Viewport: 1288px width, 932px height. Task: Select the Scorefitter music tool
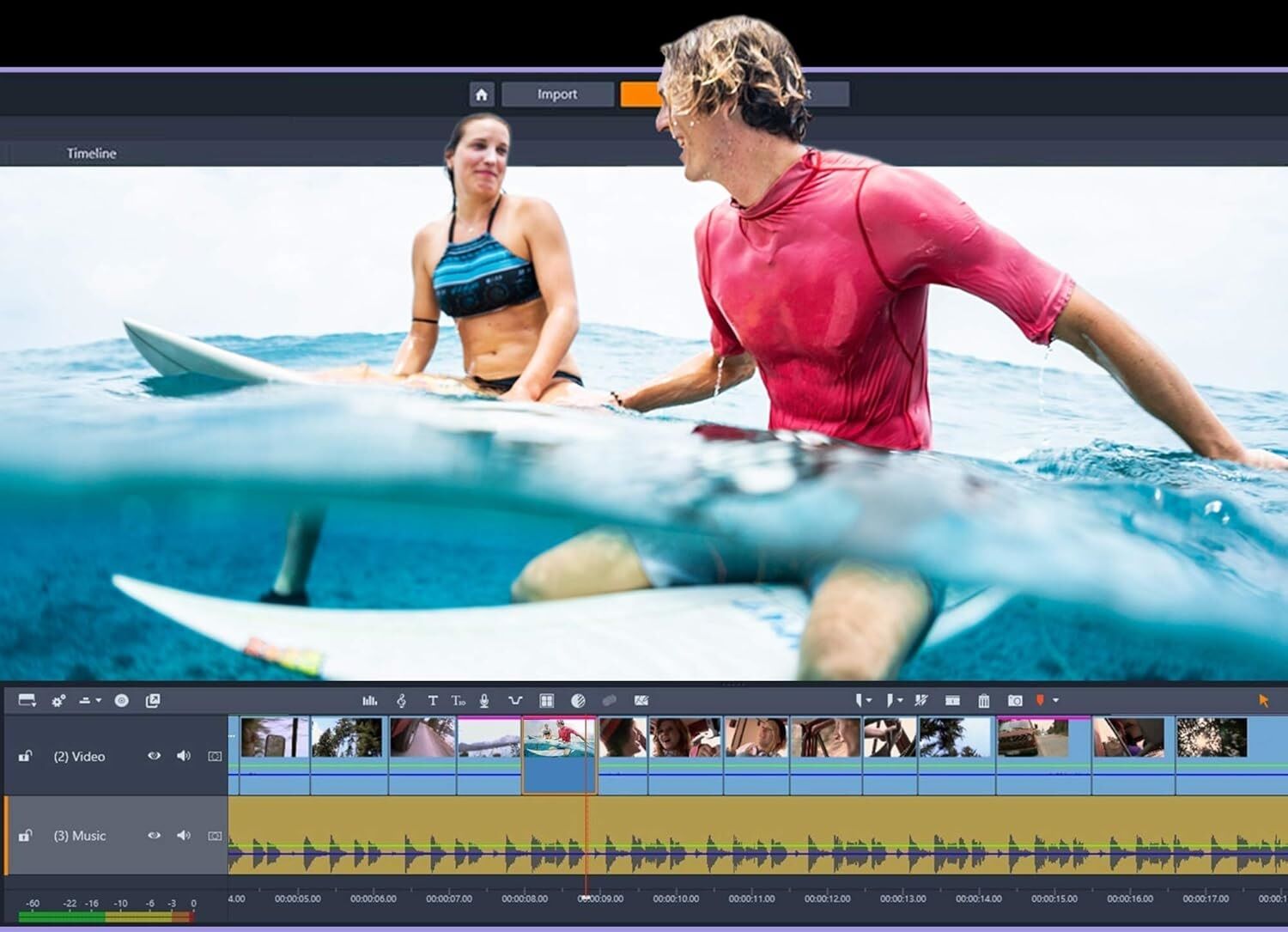402,700
